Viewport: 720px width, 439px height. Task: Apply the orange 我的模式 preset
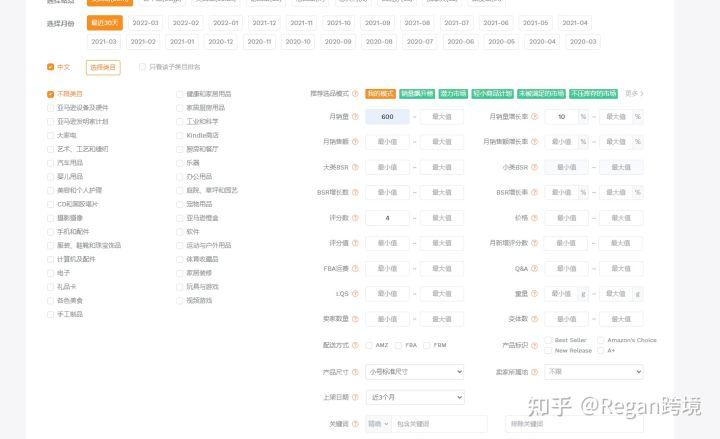coord(380,94)
